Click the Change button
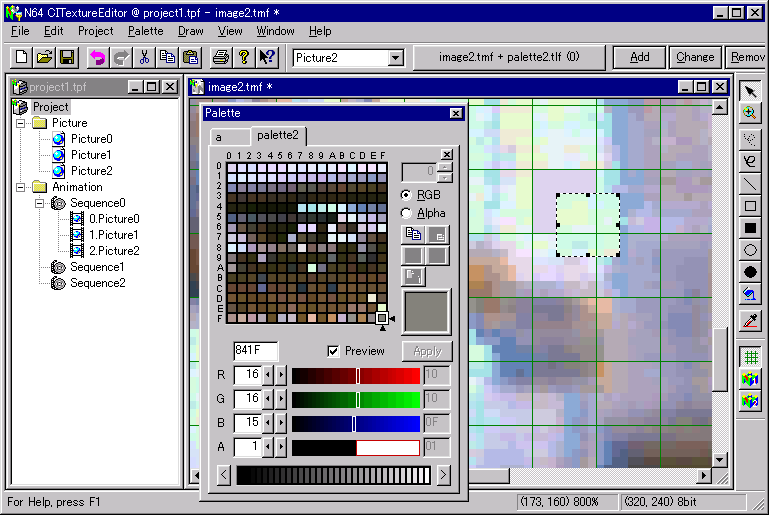The width and height of the screenshot is (769, 515). (694, 57)
